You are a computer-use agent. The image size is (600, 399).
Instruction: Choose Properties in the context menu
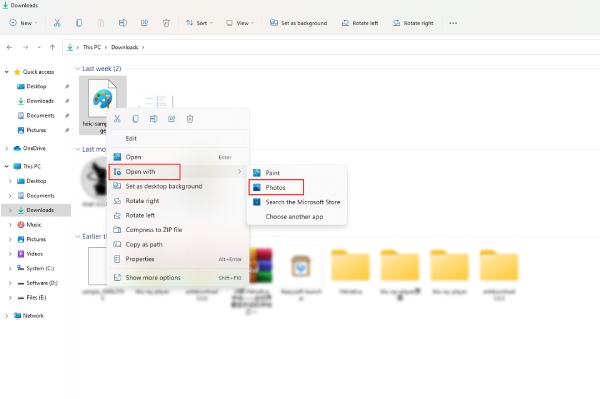pyautogui.click(x=178, y=259)
